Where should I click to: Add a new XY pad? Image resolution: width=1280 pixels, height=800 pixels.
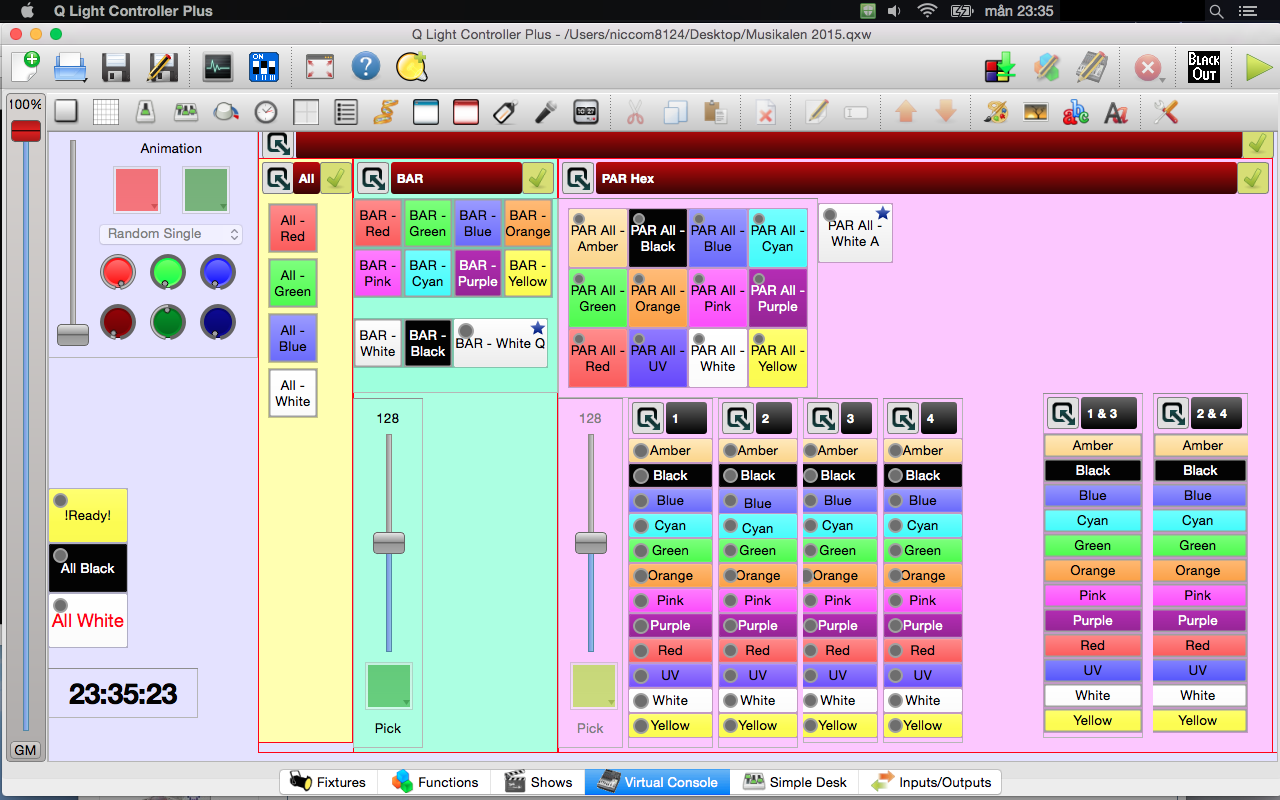306,111
